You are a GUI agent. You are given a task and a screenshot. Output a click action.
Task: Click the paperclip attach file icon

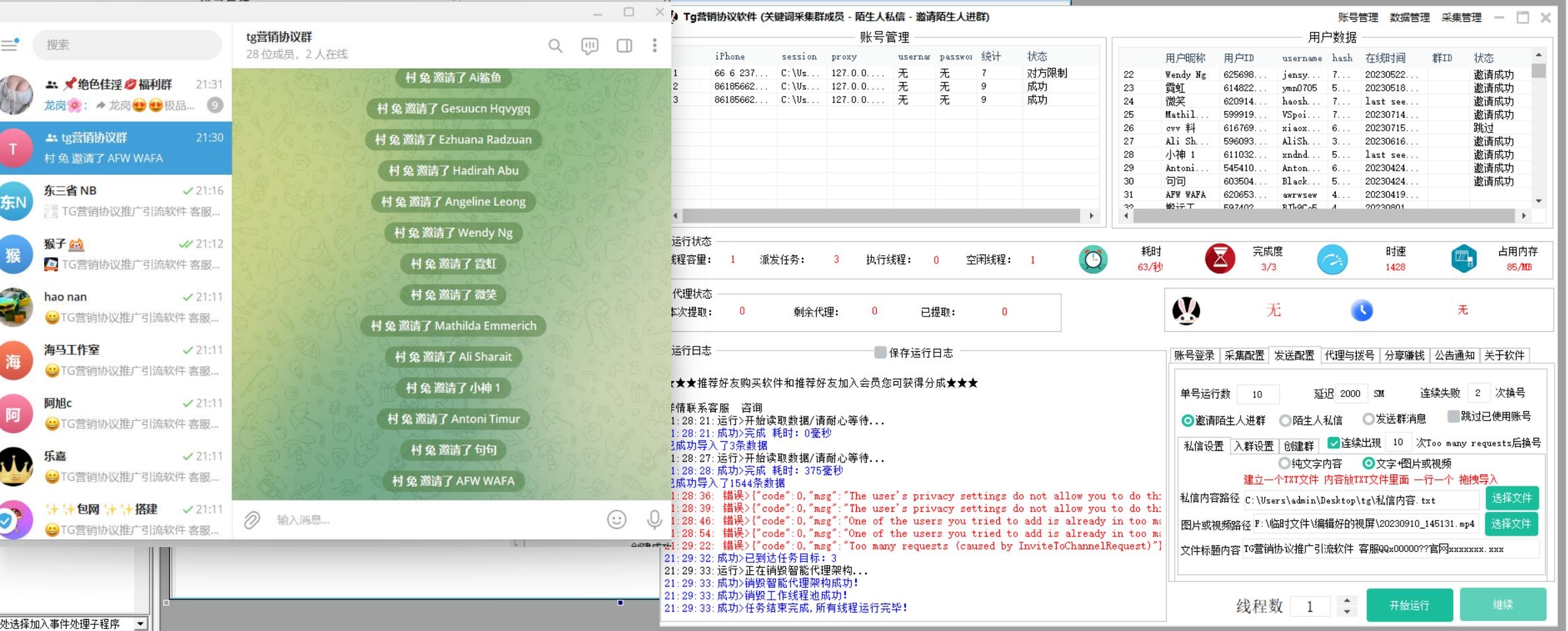[252, 520]
